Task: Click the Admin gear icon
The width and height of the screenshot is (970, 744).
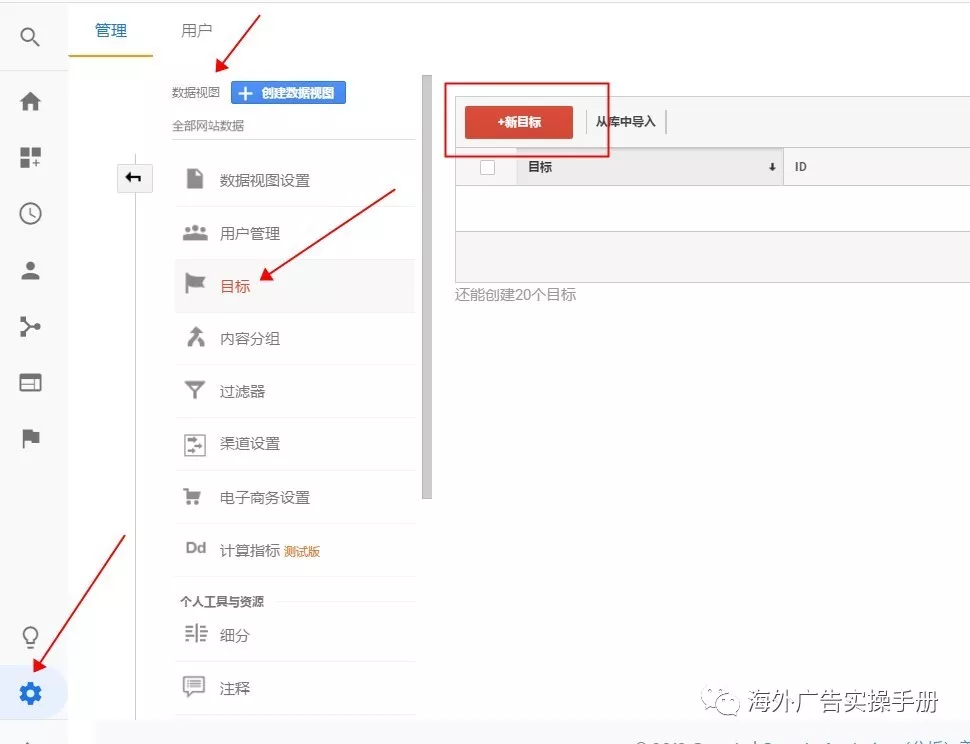Action: (x=31, y=693)
